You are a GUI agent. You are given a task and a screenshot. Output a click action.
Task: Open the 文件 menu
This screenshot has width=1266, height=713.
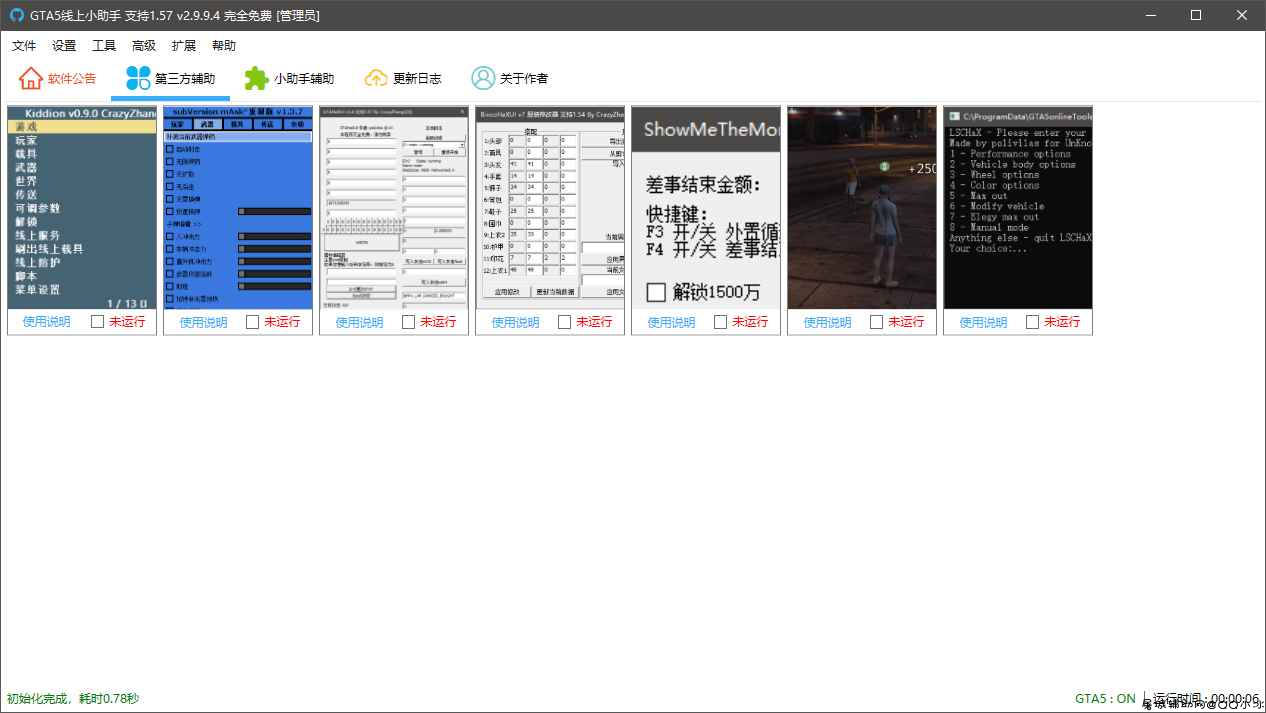click(24, 46)
